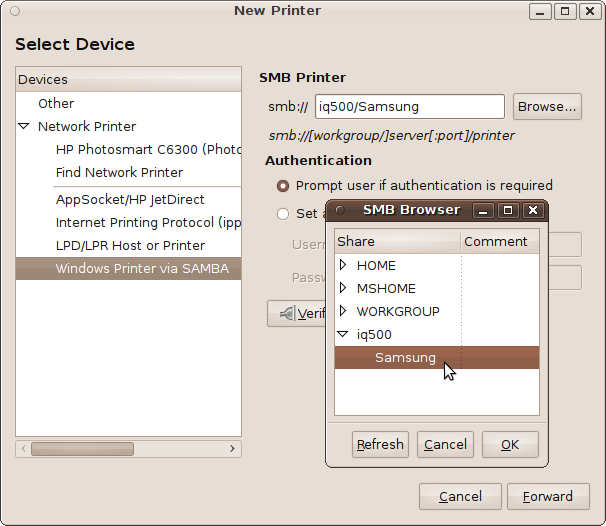Click the Browse... button
Image resolution: width=606 pixels, height=526 pixels.
coord(547,107)
